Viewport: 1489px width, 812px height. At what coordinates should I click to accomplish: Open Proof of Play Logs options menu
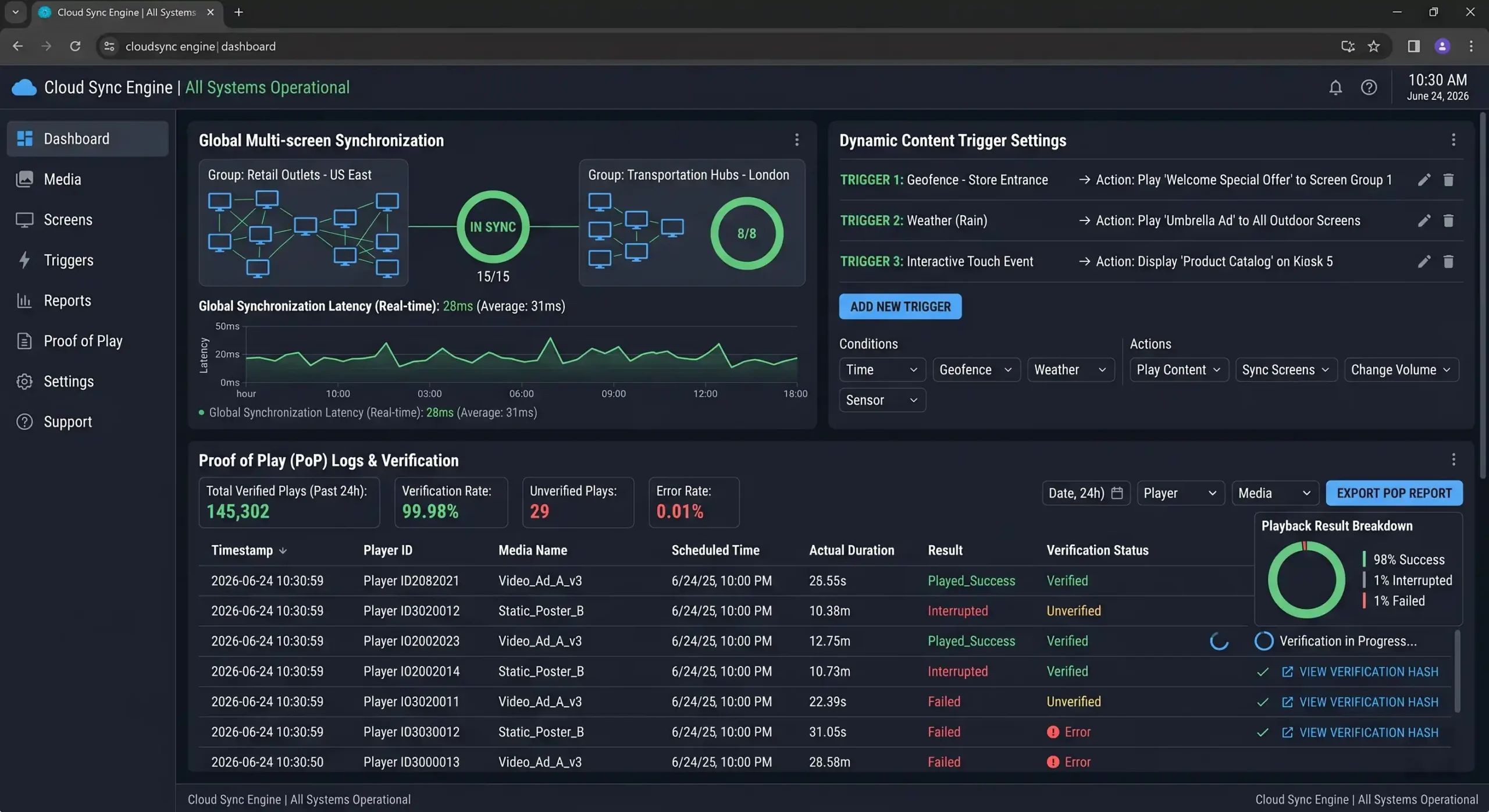(x=1454, y=460)
